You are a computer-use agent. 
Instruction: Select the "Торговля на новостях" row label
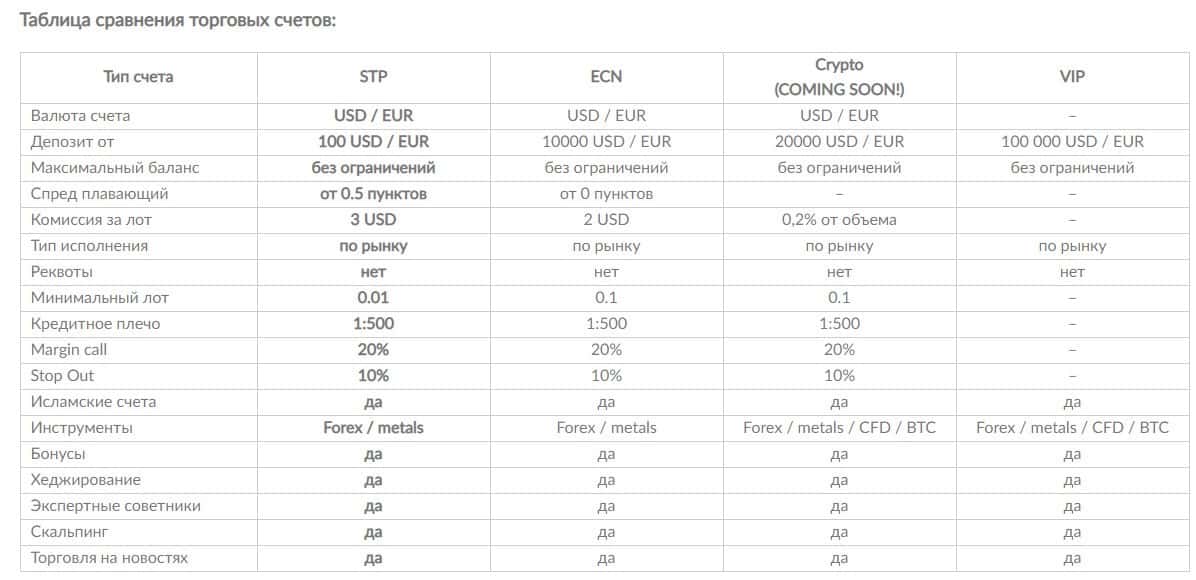coord(109,558)
